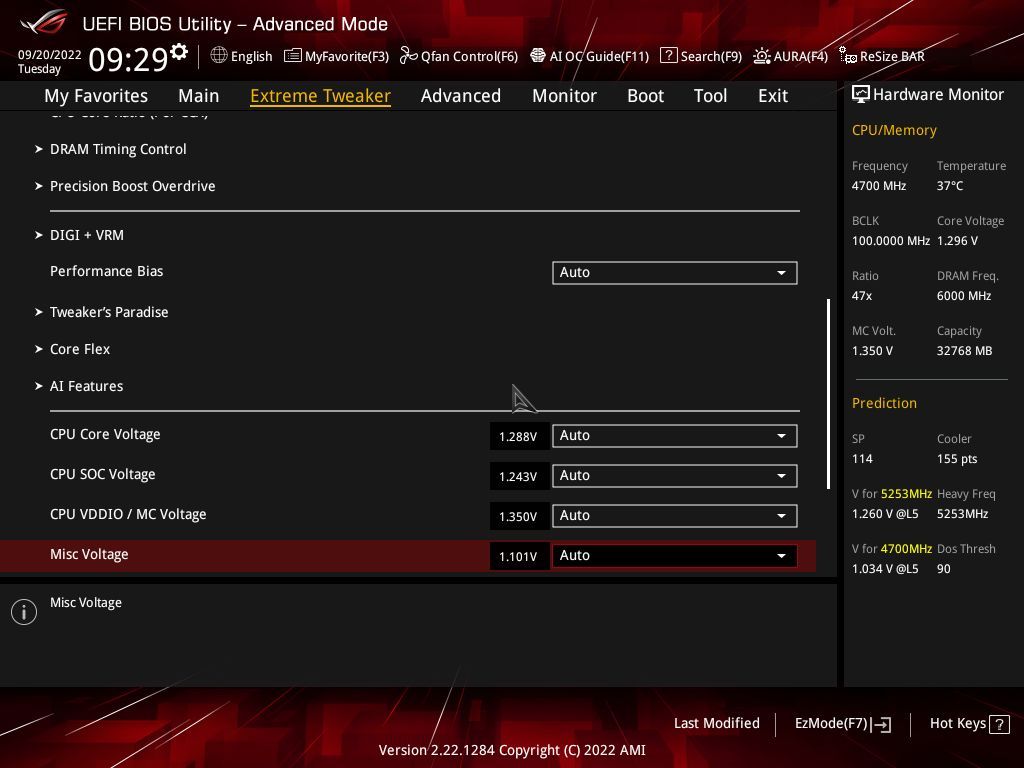Open CPU Core Voltage dropdown
The image size is (1024, 768).
pyautogui.click(x=675, y=436)
